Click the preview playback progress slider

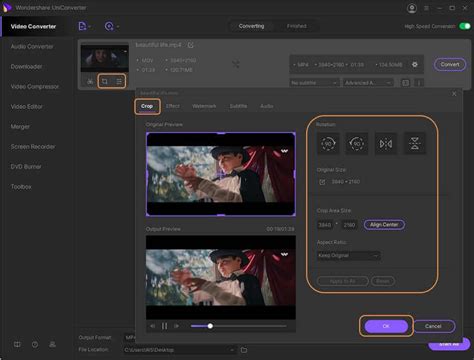tap(239, 326)
